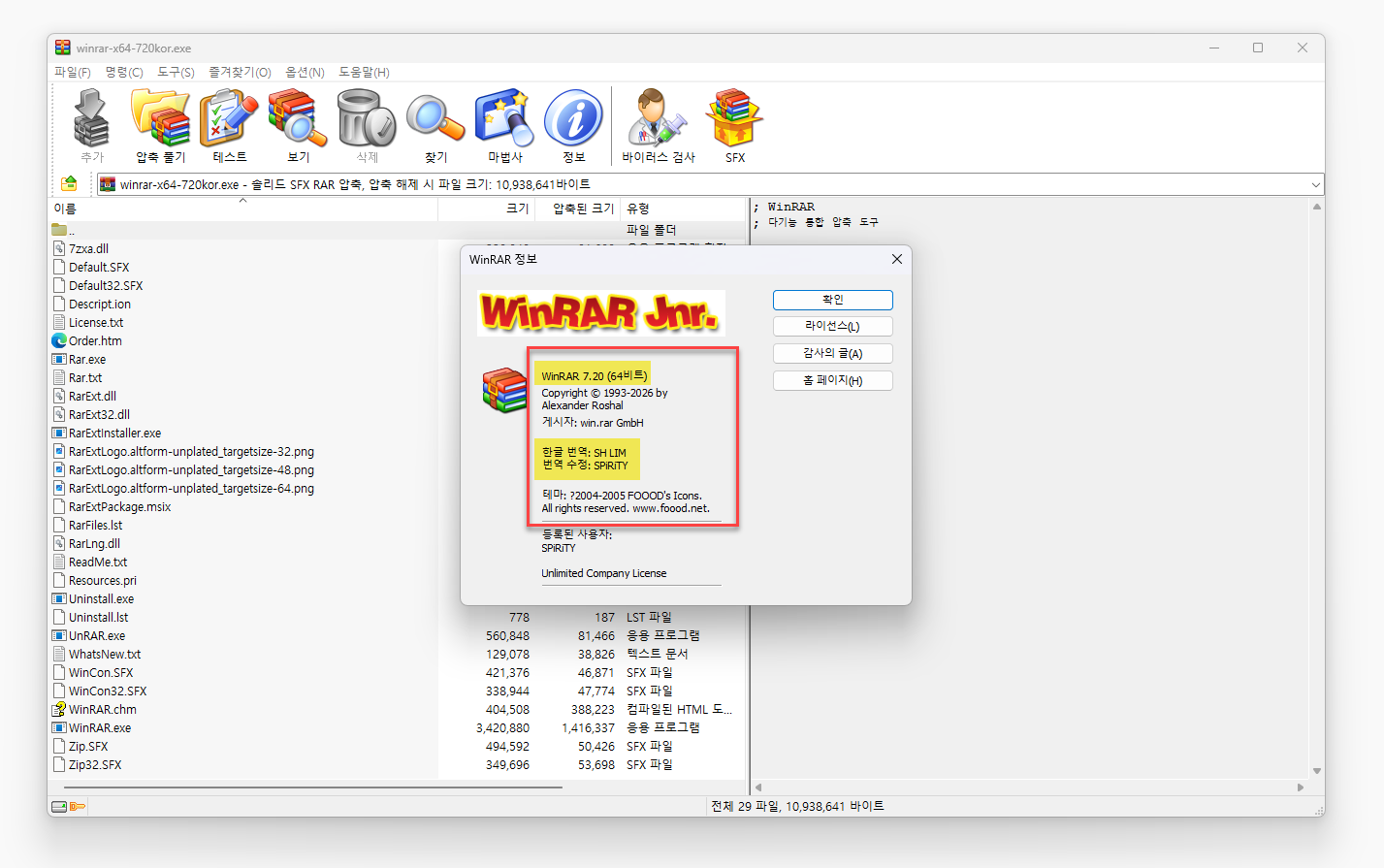Click the WinRAR.chm help file icon
The image size is (1384, 868).
59,709
